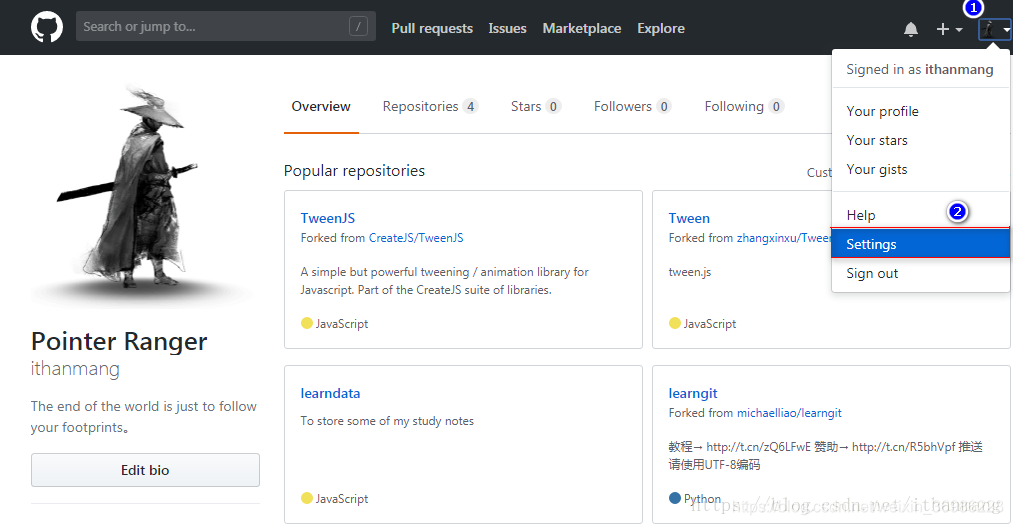The height and width of the screenshot is (525, 1013).
Task: Click the Edit bio button
Action: click(x=145, y=470)
